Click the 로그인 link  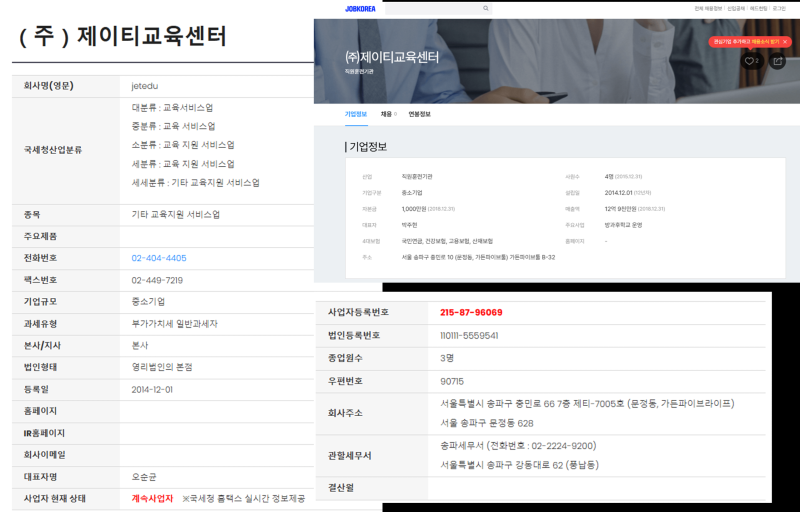point(779,9)
